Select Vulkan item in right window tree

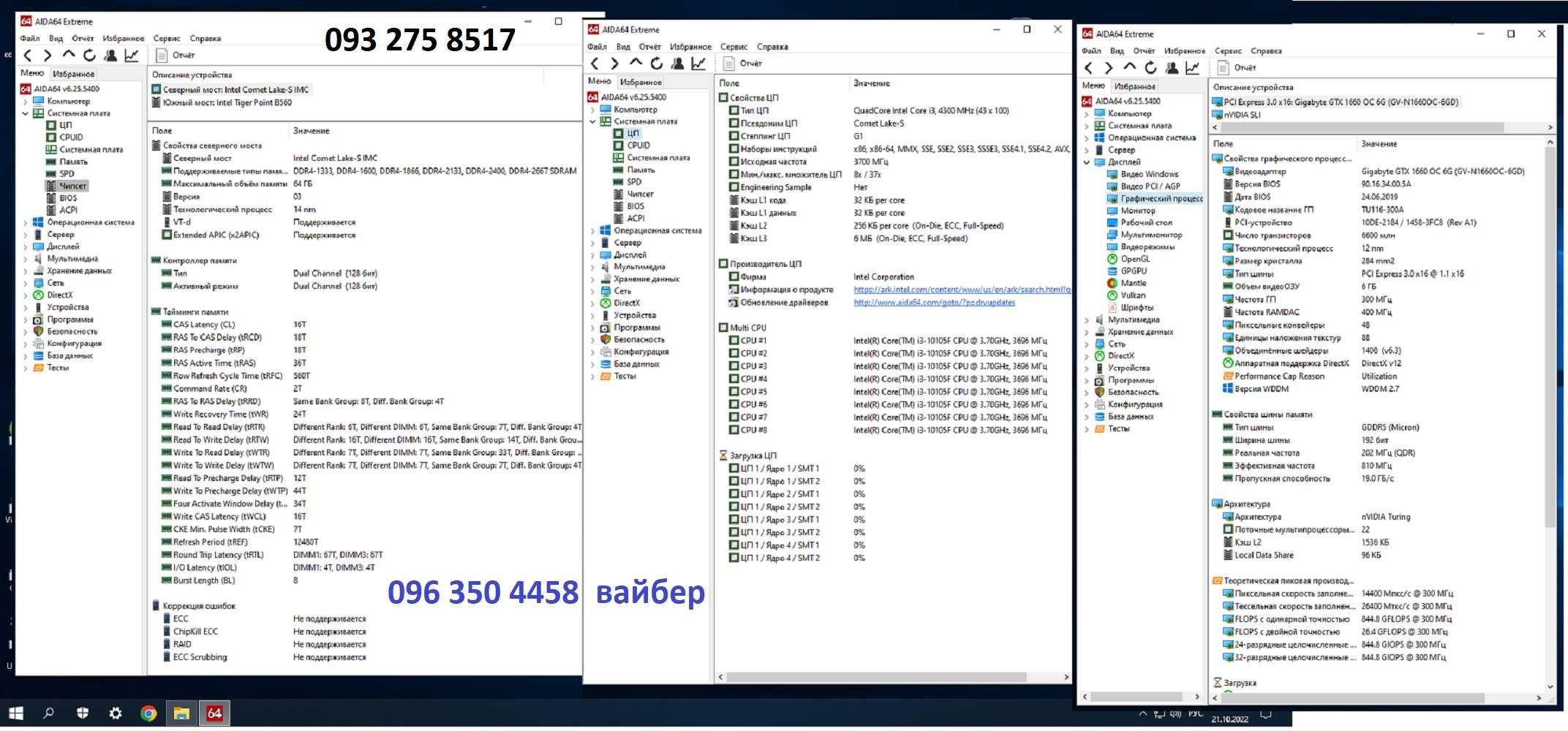coord(1133,295)
